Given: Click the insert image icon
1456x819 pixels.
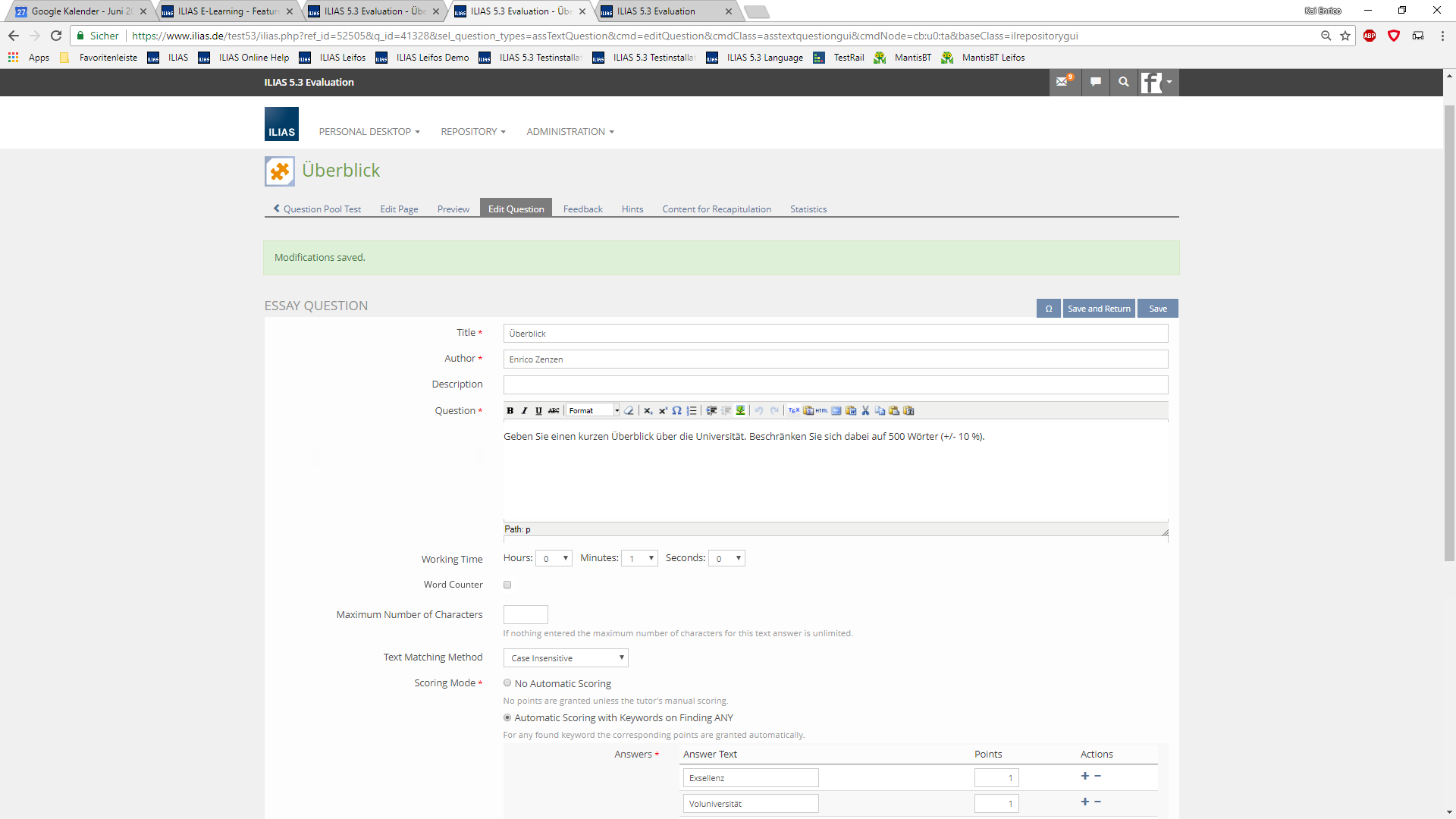Looking at the screenshot, I should (740, 411).
